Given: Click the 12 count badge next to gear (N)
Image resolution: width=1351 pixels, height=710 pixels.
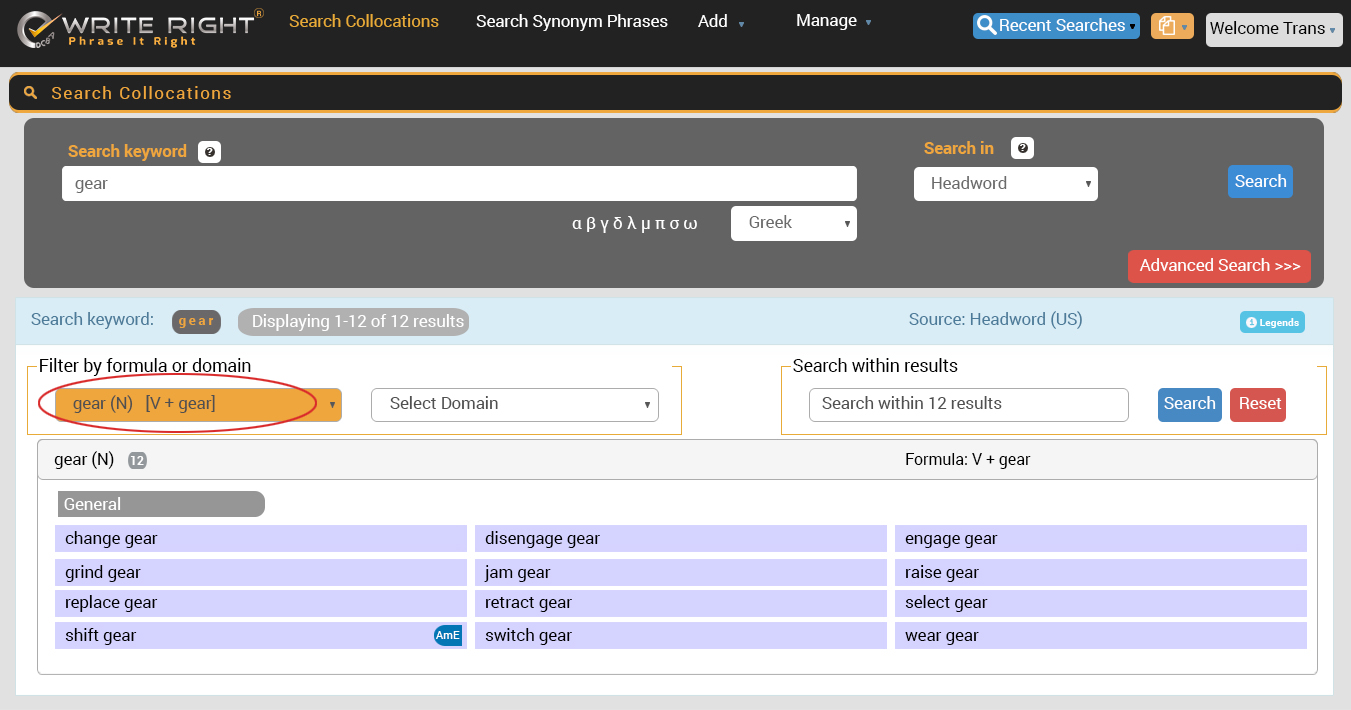Looking at the screenshot, I should (137, 461).
